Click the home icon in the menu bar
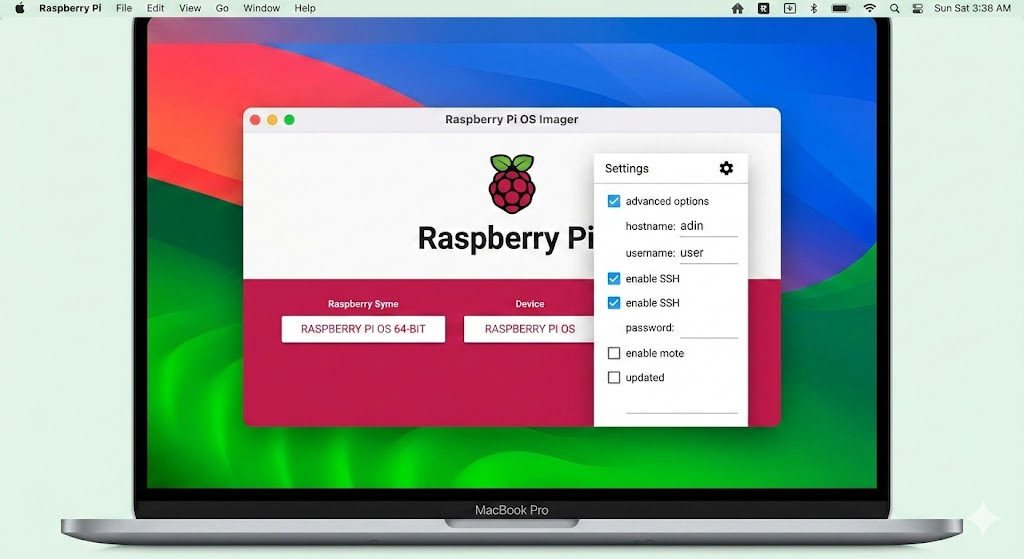1024x559 pixels. (x=737, y=8)
